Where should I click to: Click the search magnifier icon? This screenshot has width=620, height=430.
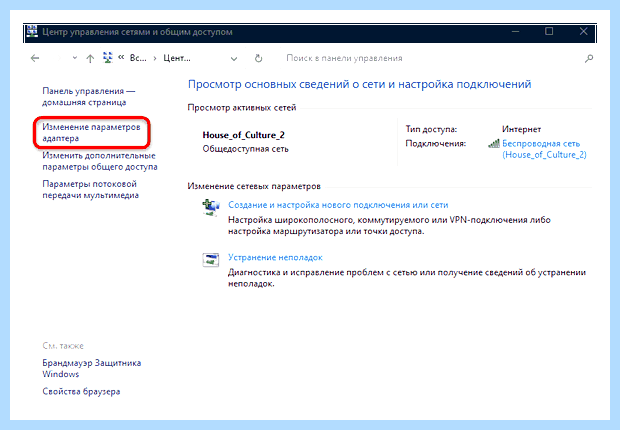coord(589,59)
